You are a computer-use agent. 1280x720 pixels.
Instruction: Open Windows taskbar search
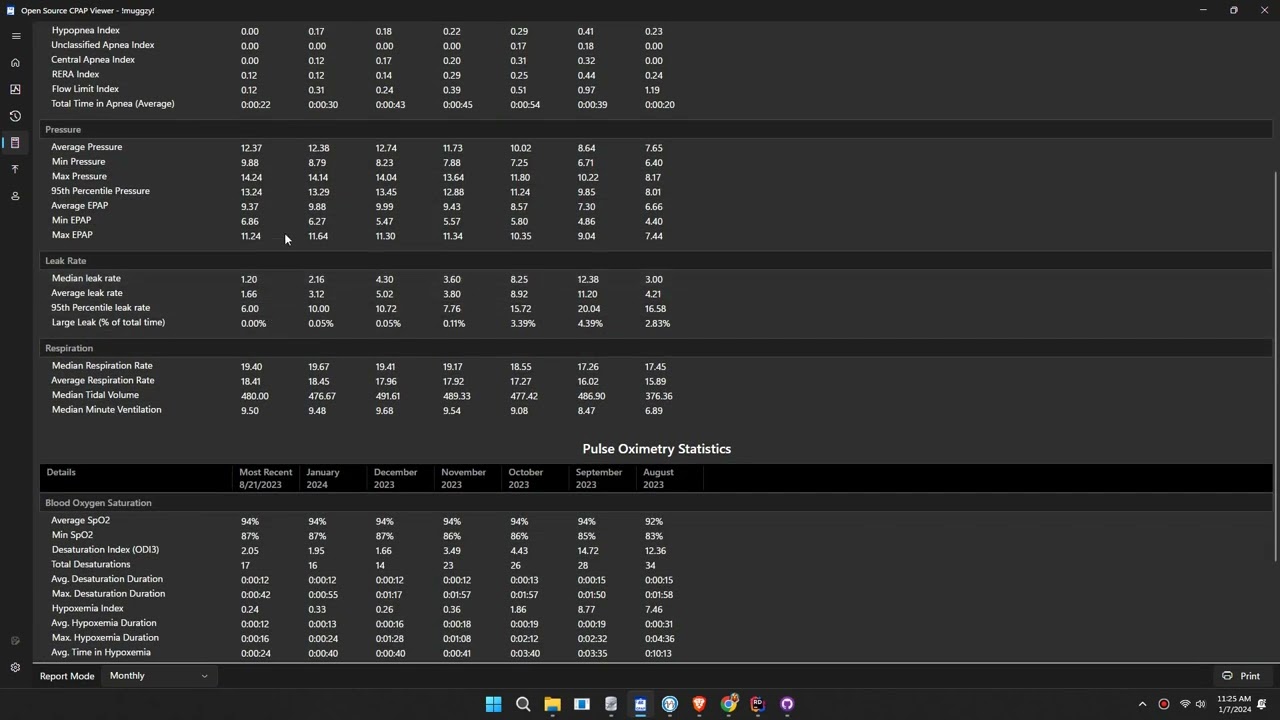coord(523,704)
